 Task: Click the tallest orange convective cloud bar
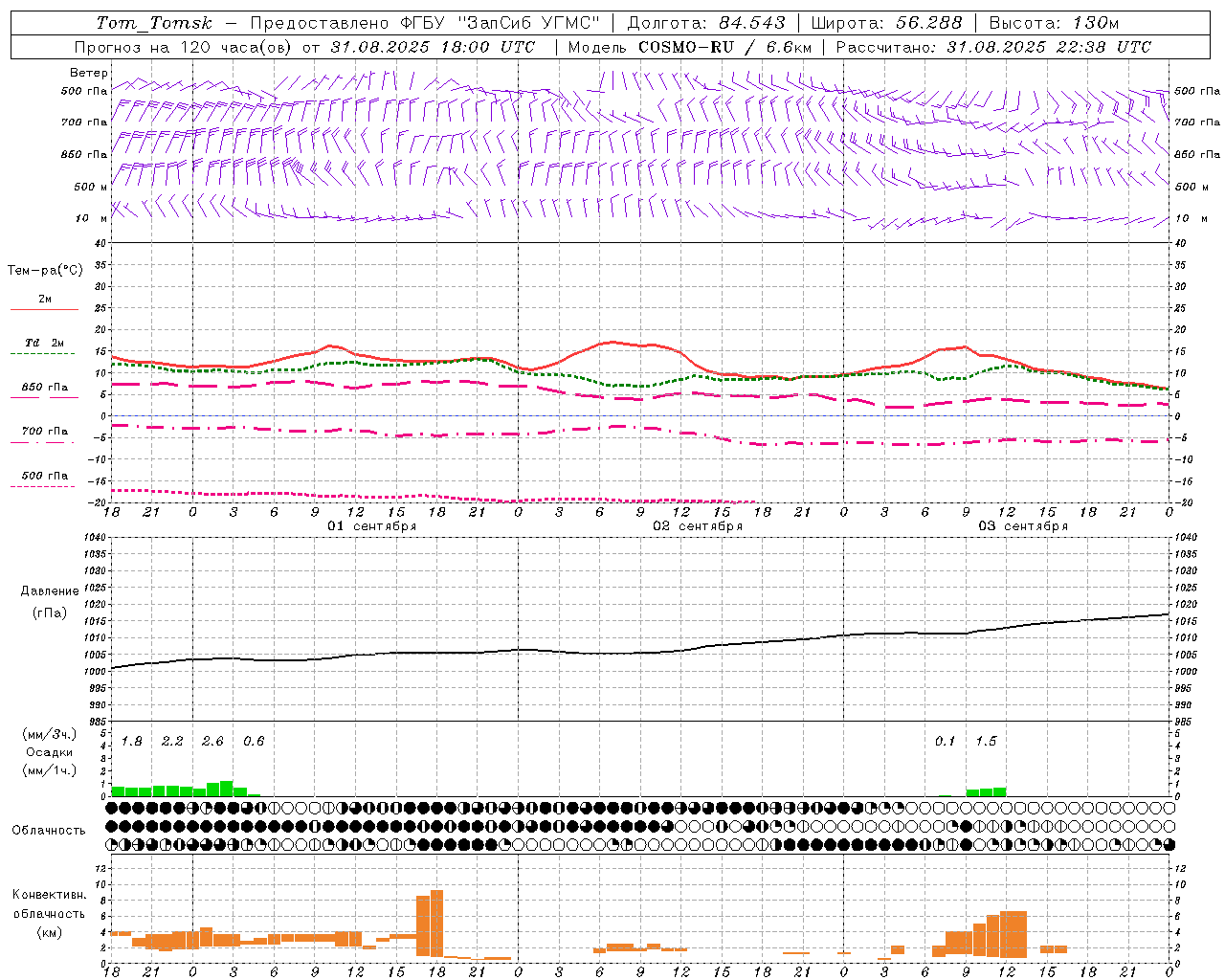click(x=437, y=923)
